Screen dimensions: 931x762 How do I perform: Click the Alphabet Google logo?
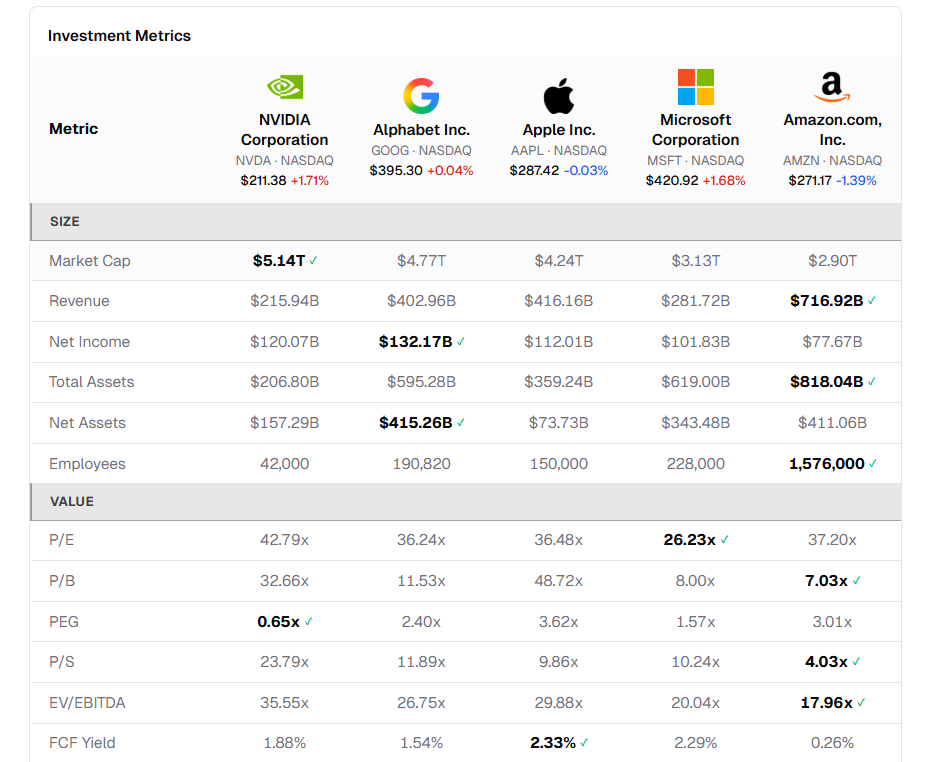(421, 96)
